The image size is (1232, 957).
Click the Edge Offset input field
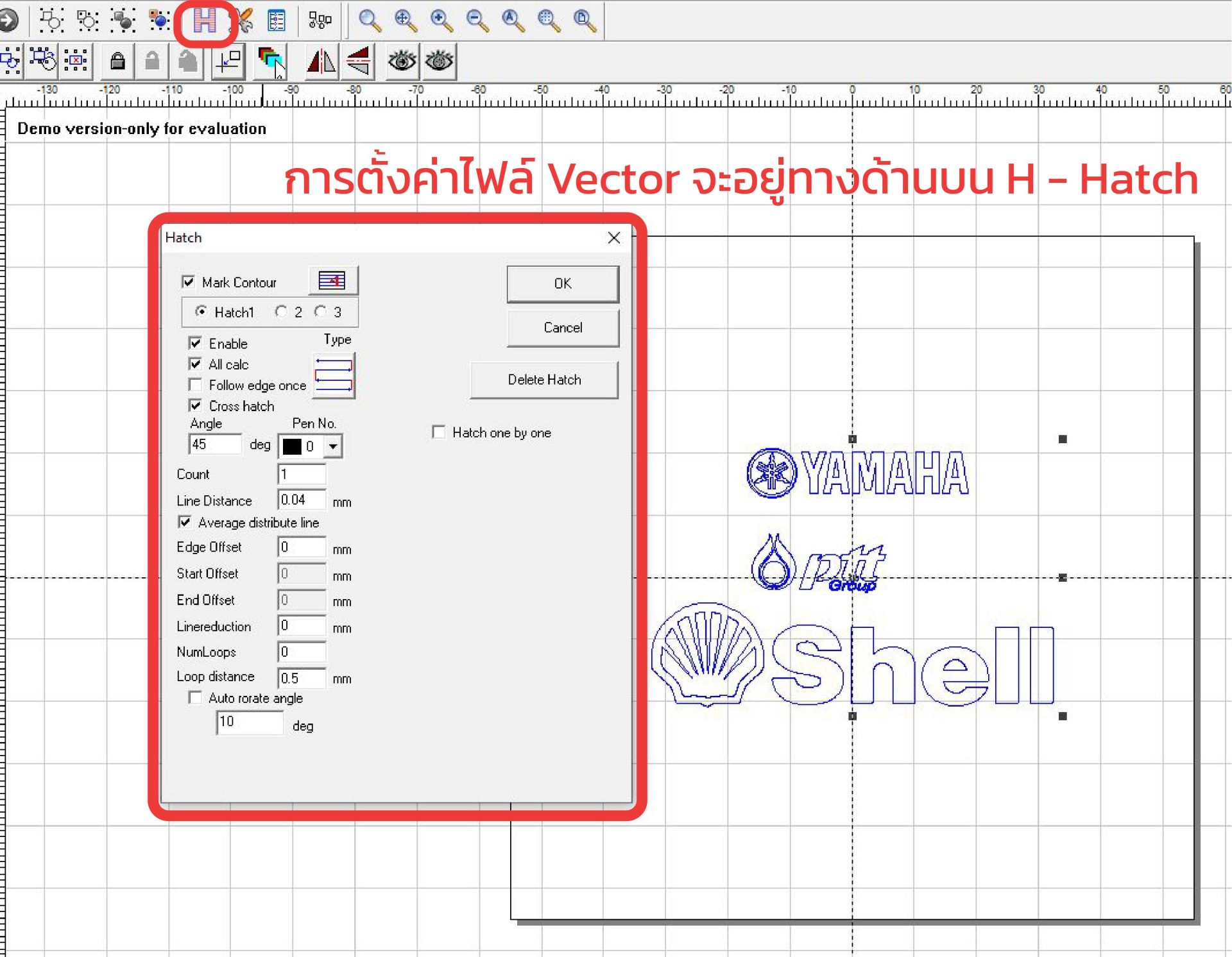tap(302, 547)
